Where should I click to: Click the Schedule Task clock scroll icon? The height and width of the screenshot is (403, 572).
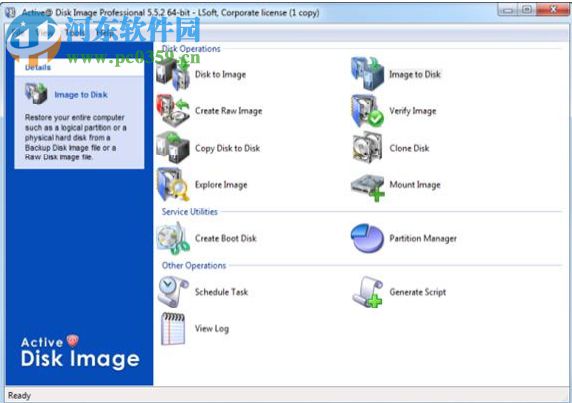(x=173, y=292)
